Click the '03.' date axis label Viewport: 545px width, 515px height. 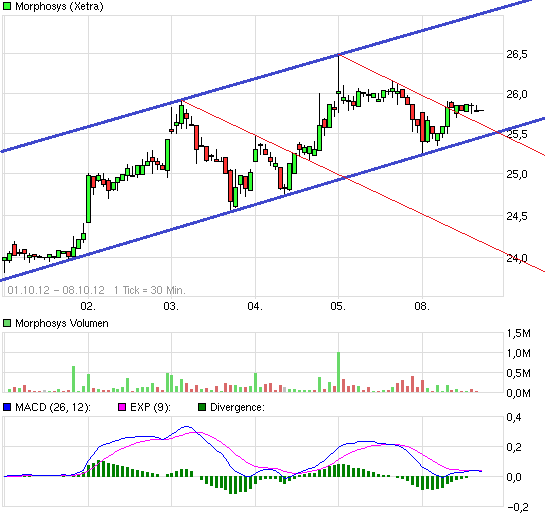(171, 306)
